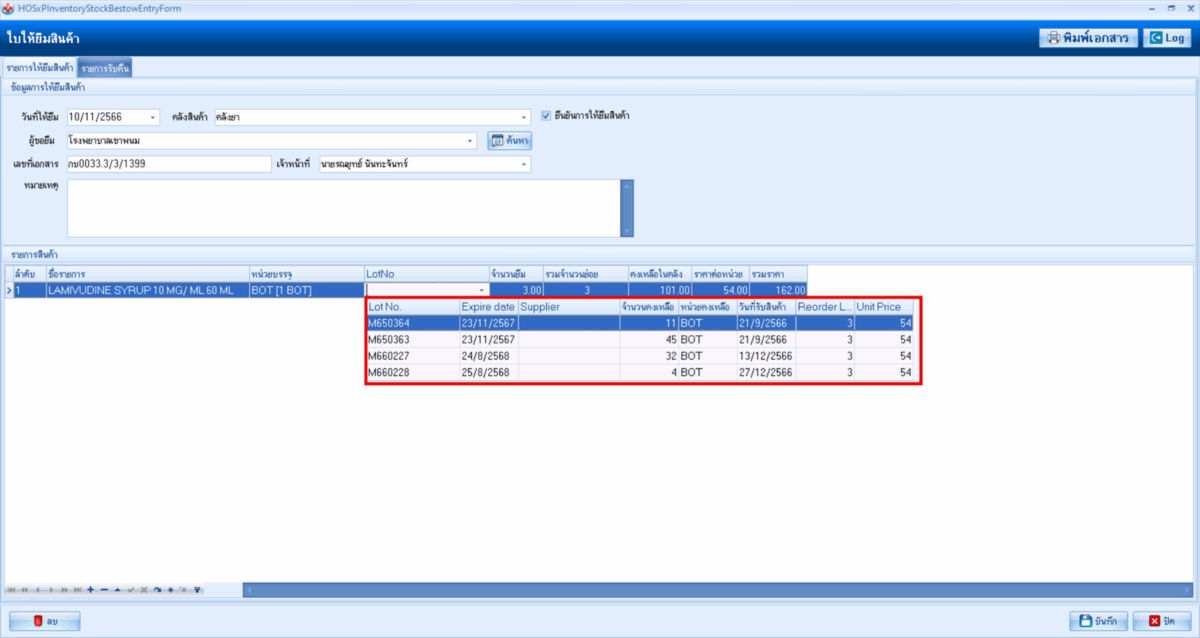
Task: Click the first-record navigator icon
Action: pyautogui.click(x=11, y=590)
